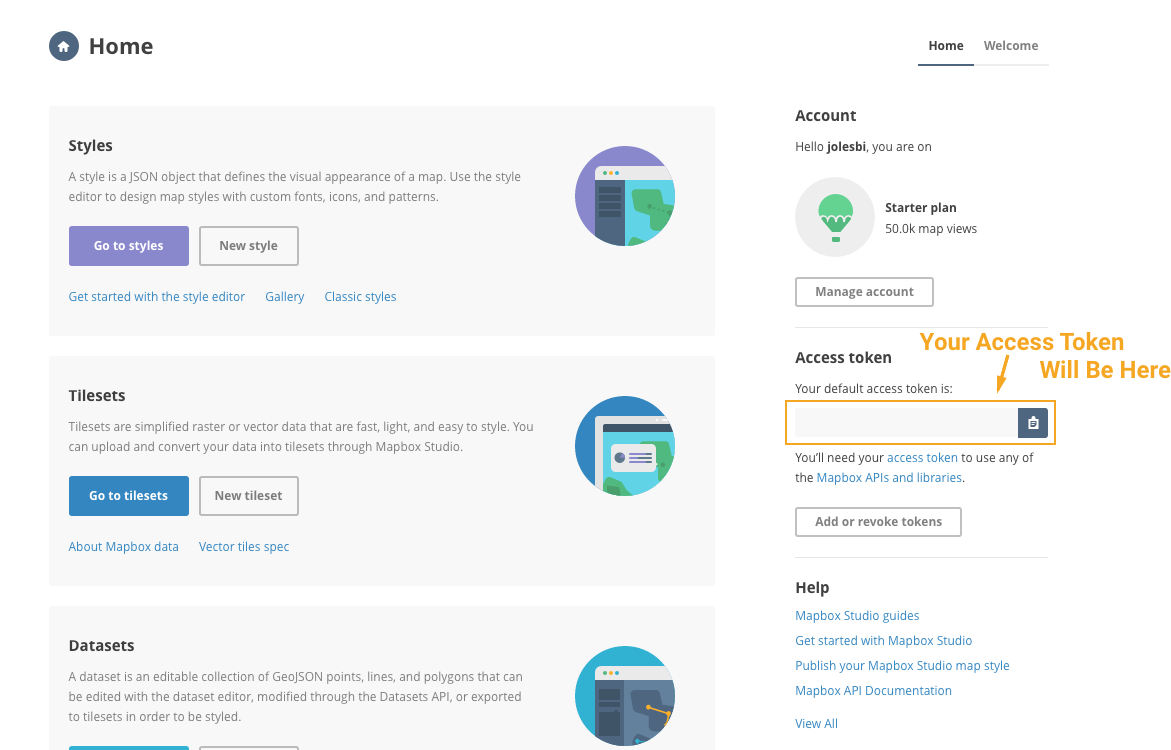Open the Gallery link
This screenshot has height=750, width=1171.
click(284, 296)
